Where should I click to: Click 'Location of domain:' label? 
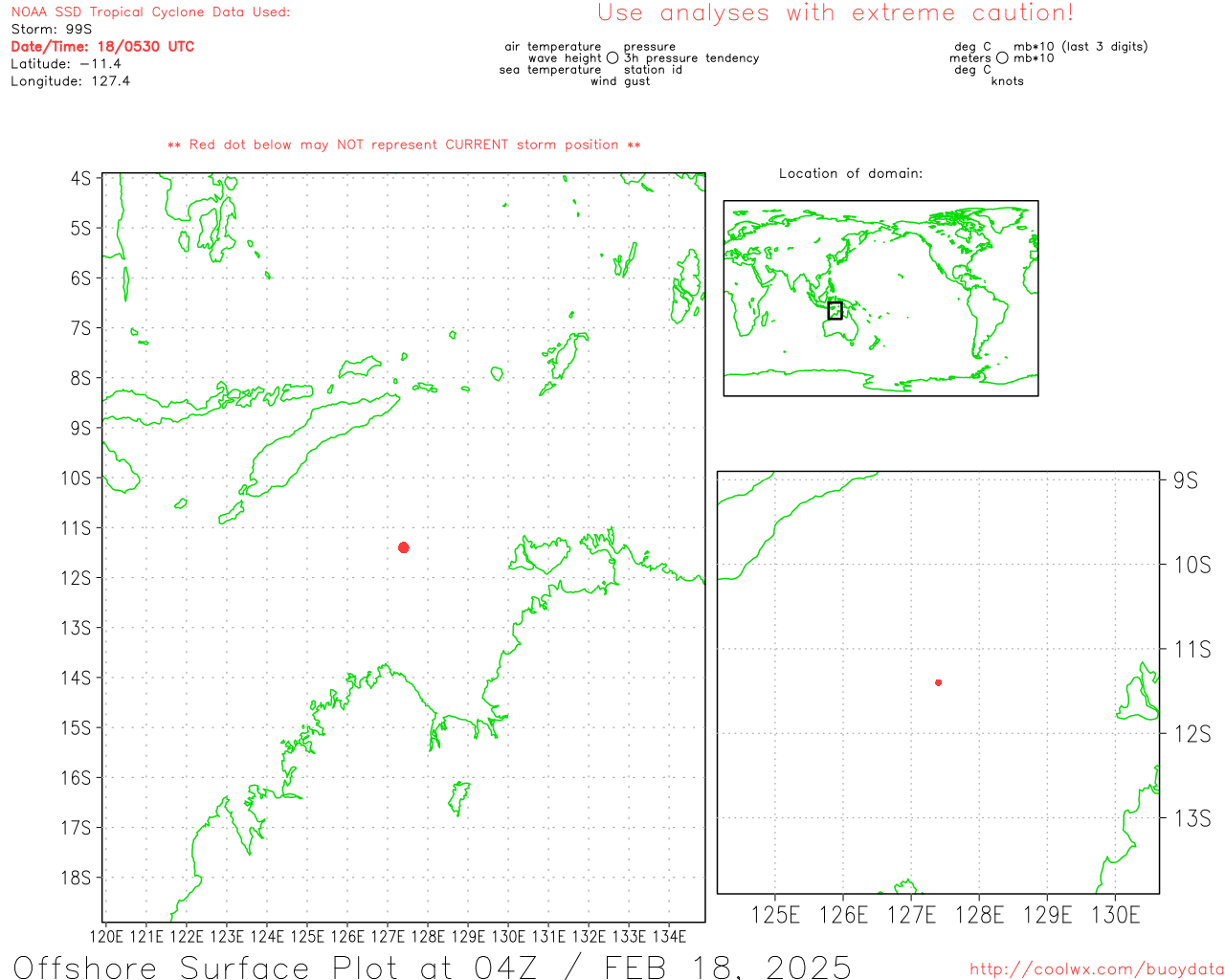pos(851,173)
